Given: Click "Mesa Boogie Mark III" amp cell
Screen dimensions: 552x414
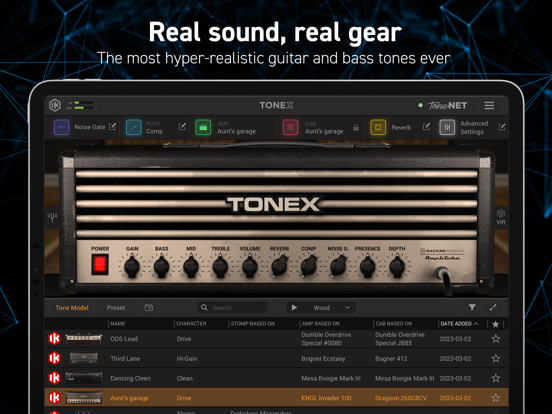Looking at the screenshot, I should (331, 378).
